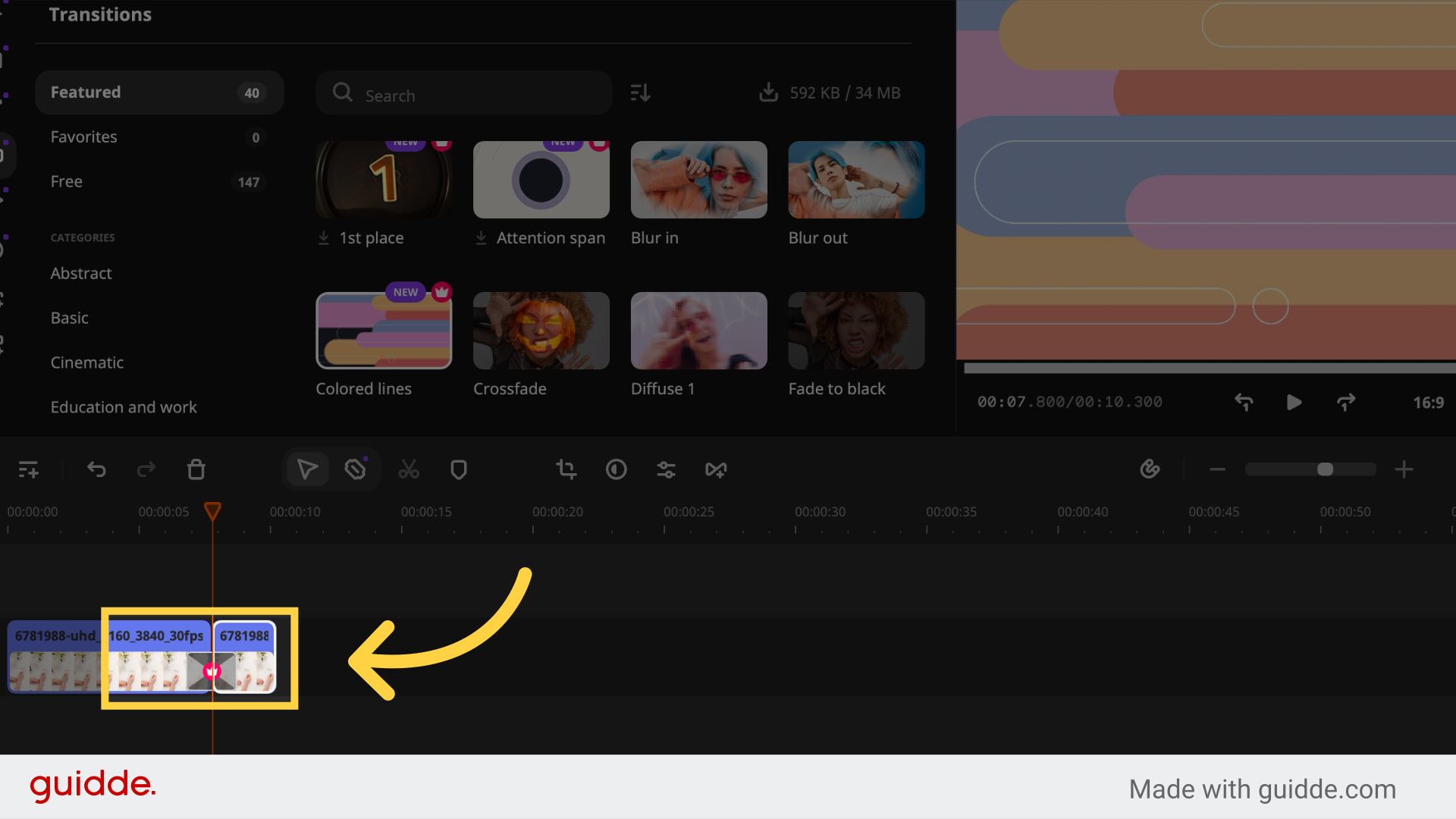Viewport: 1456px width, 819px height.
Task: Split the clip with the scissors tool
Action: coord(409,469)
